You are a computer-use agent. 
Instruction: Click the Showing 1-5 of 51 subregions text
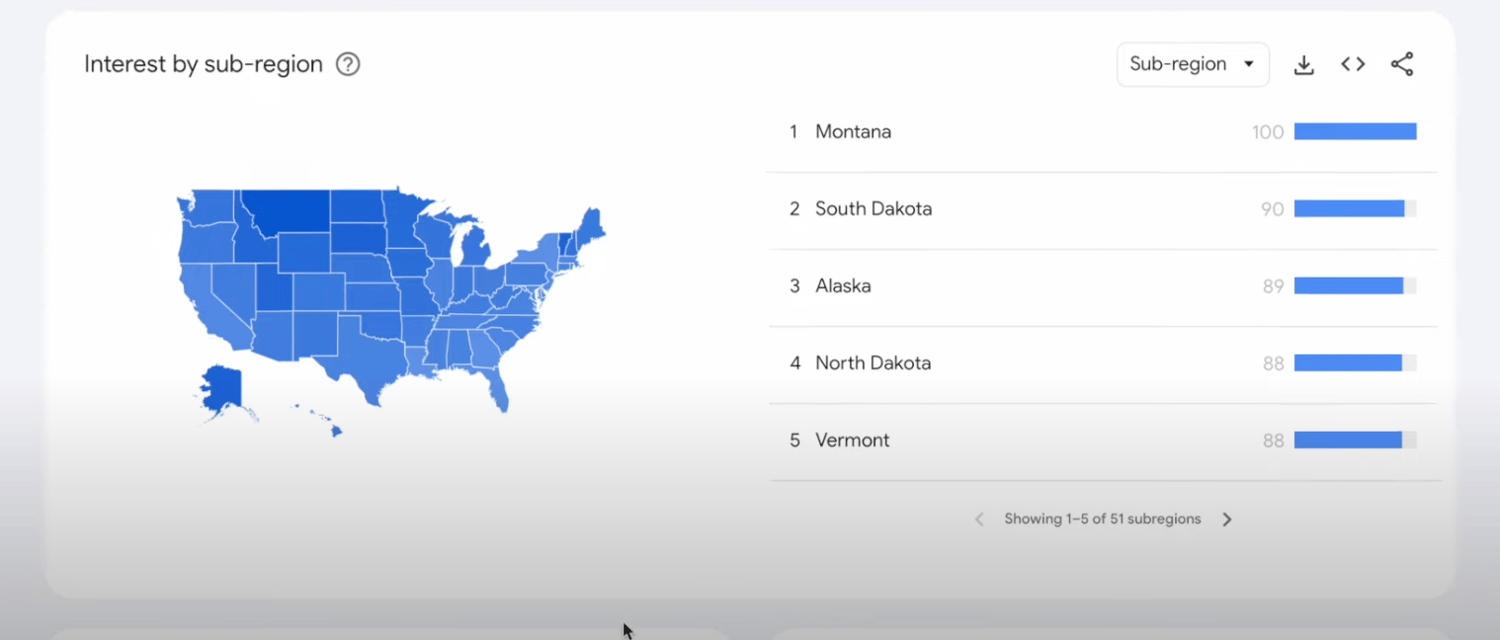click(x=1102, y=519)
